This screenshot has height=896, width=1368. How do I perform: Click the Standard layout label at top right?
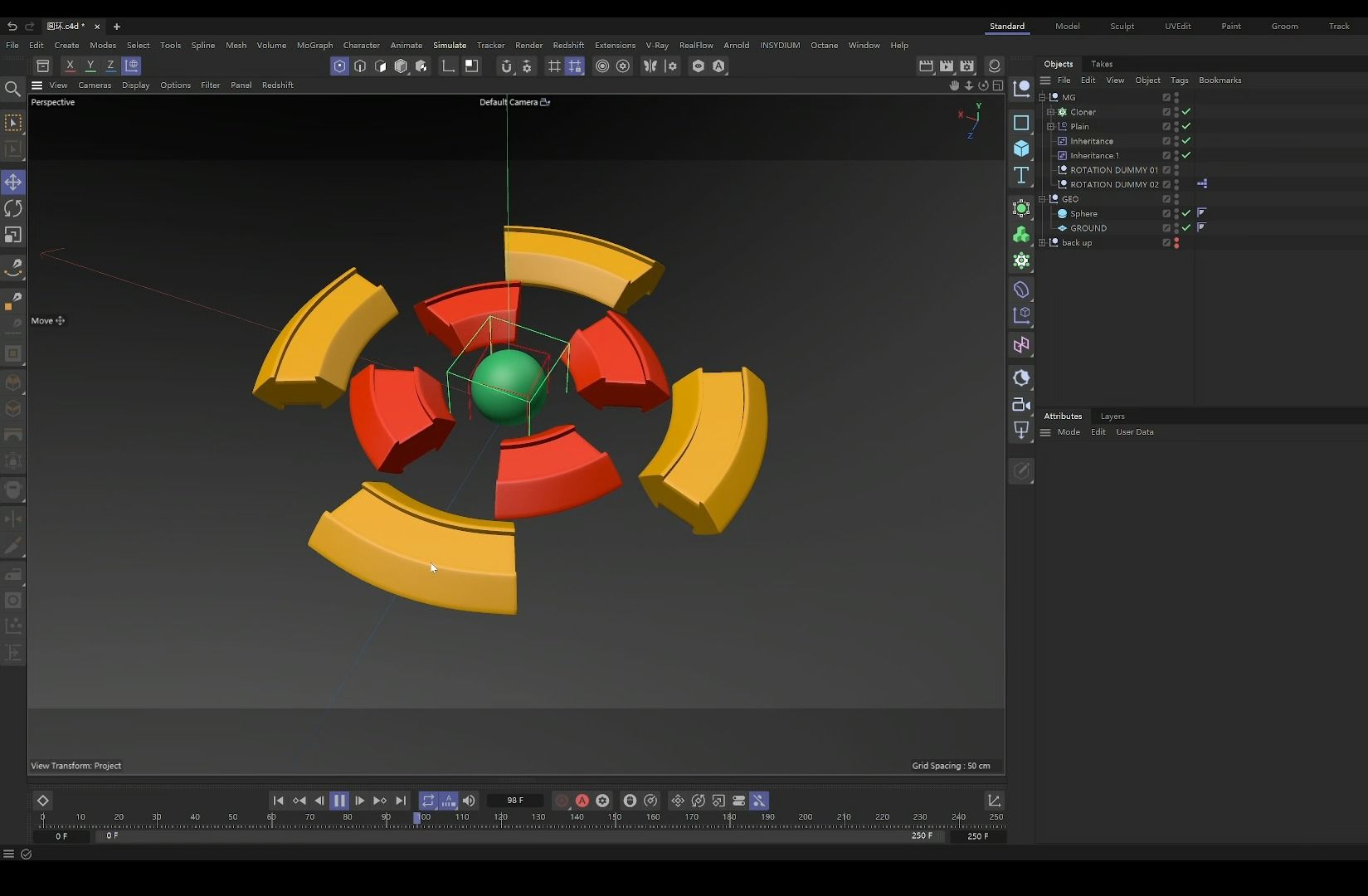point(1007,26)
